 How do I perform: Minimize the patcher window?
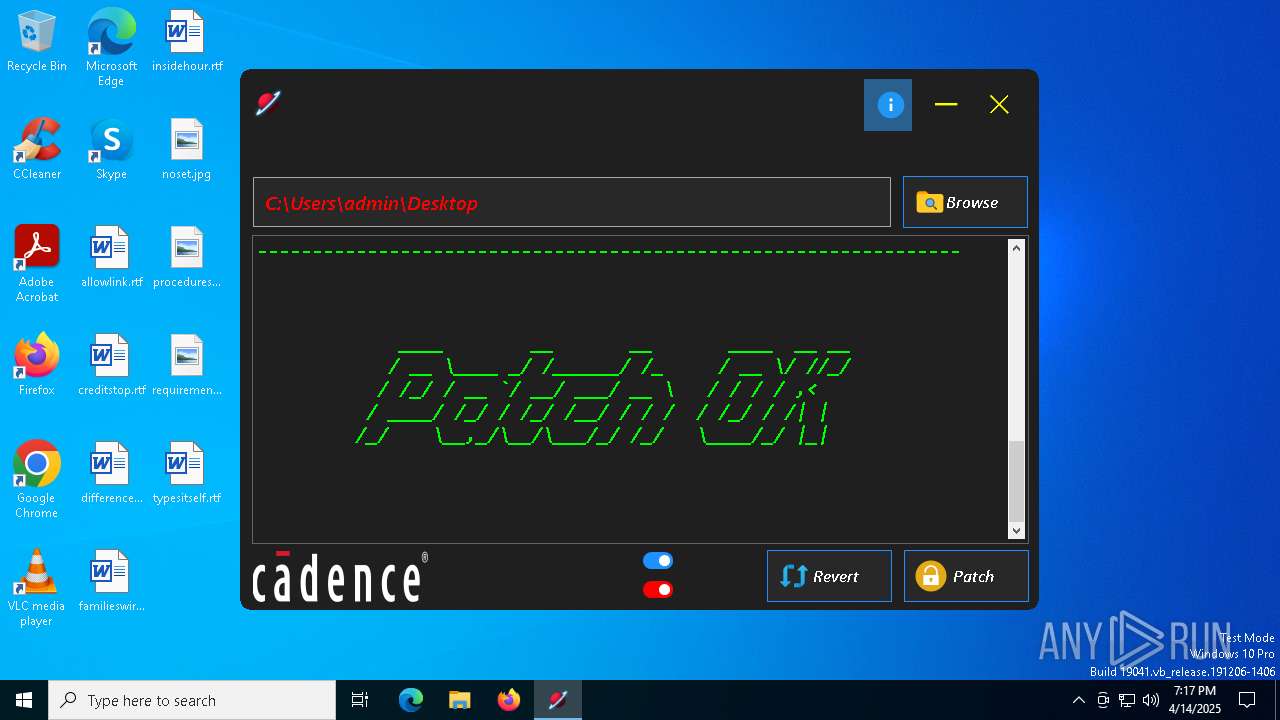pyautogui.click(x=946, y=105)
